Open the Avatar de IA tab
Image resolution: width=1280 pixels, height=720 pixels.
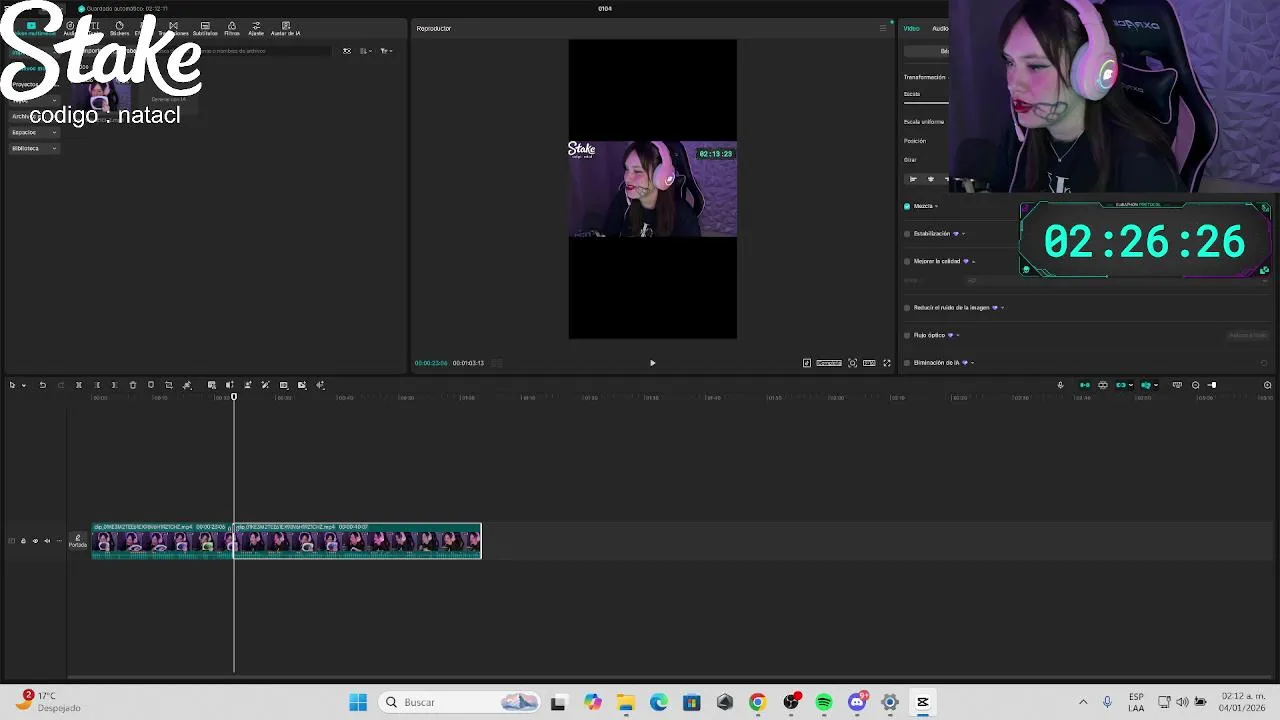coord(286,29)
